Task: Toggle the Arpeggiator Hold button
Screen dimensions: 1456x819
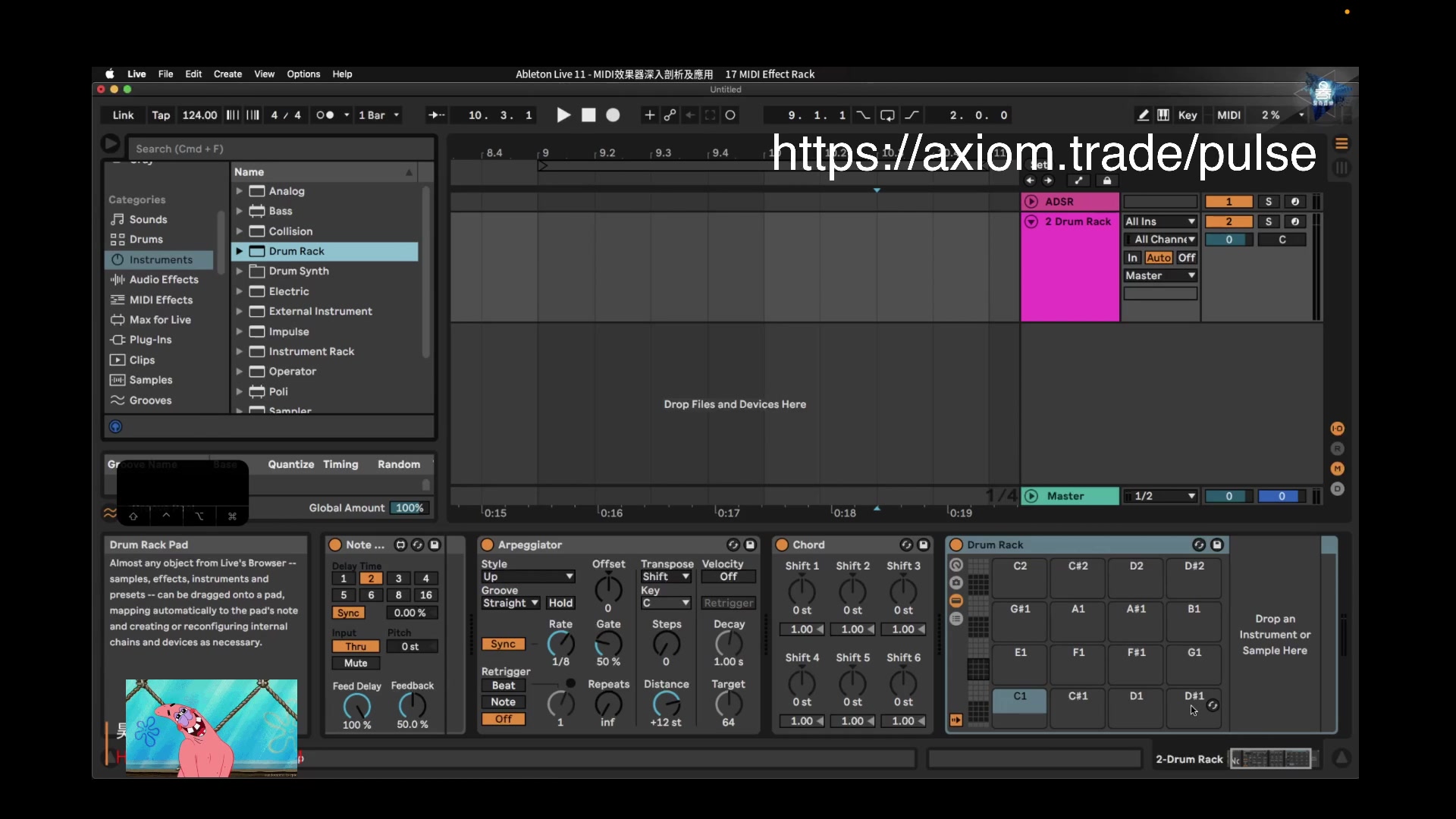Action: [x=560, y=604]
